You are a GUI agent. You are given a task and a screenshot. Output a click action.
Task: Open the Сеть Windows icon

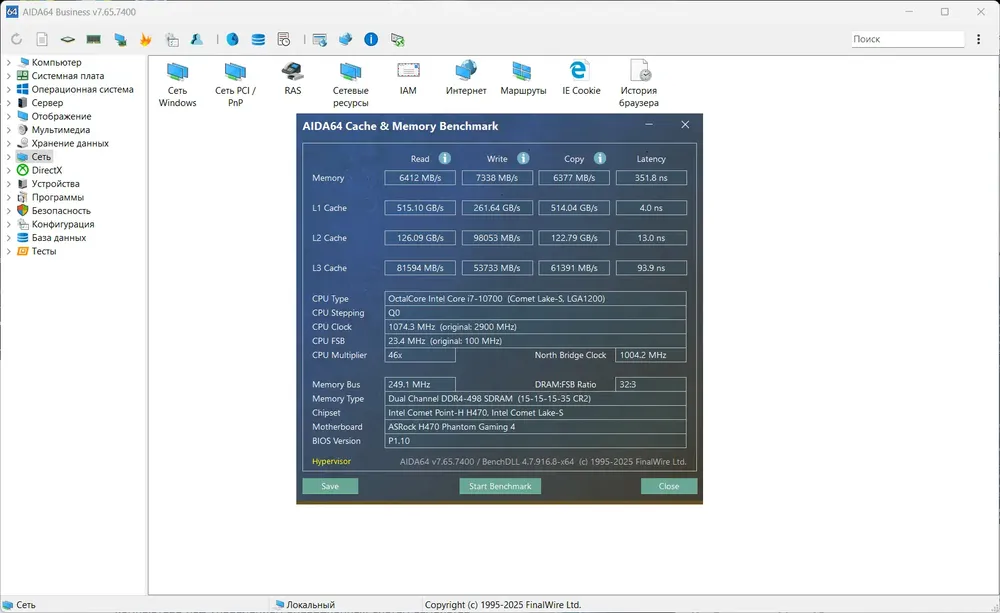coord(177,84)
